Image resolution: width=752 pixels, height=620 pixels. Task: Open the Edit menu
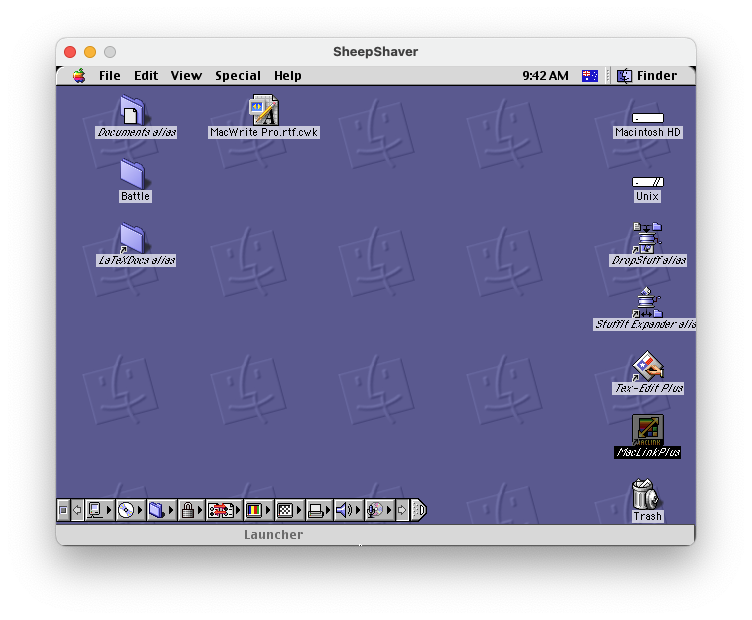tap(146, 76)
